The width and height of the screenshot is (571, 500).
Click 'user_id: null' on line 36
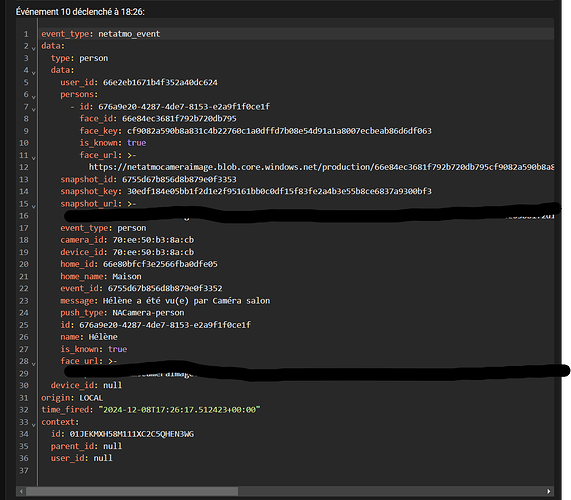click(x=82, y=458)
